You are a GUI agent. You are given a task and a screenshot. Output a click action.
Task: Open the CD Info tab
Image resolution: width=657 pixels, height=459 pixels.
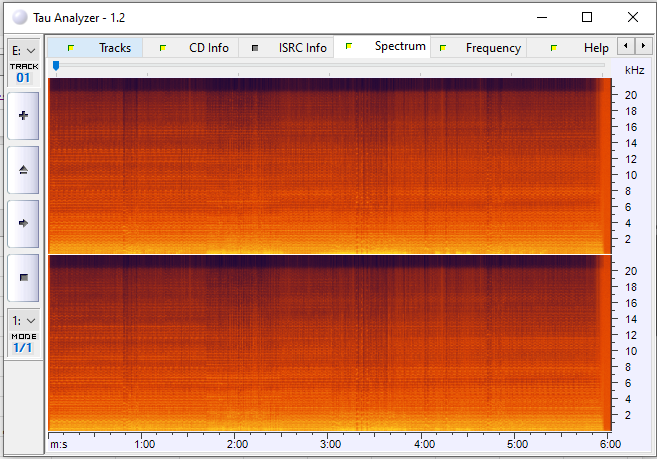(208, 48)
